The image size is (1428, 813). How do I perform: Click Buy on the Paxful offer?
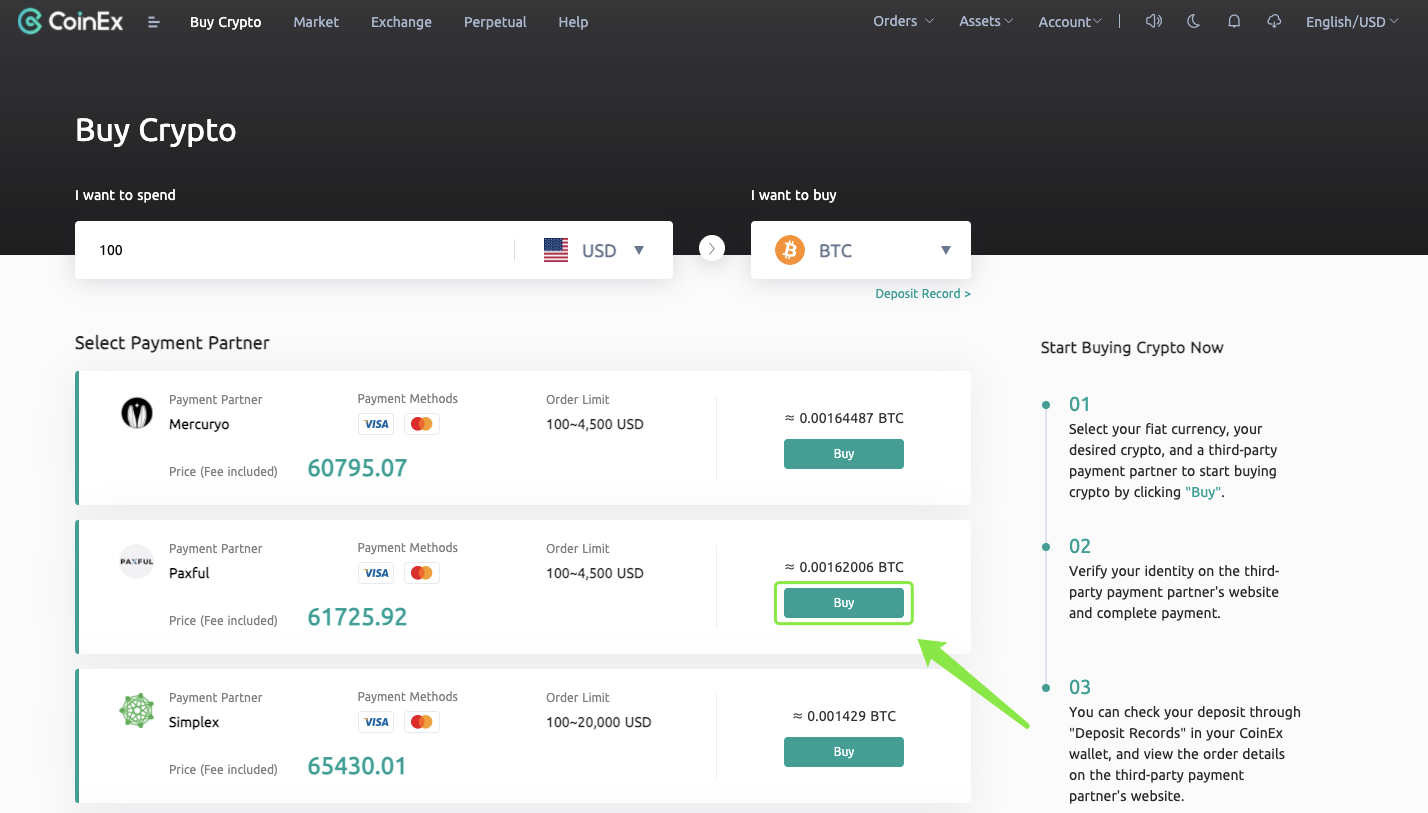point(843,602)
